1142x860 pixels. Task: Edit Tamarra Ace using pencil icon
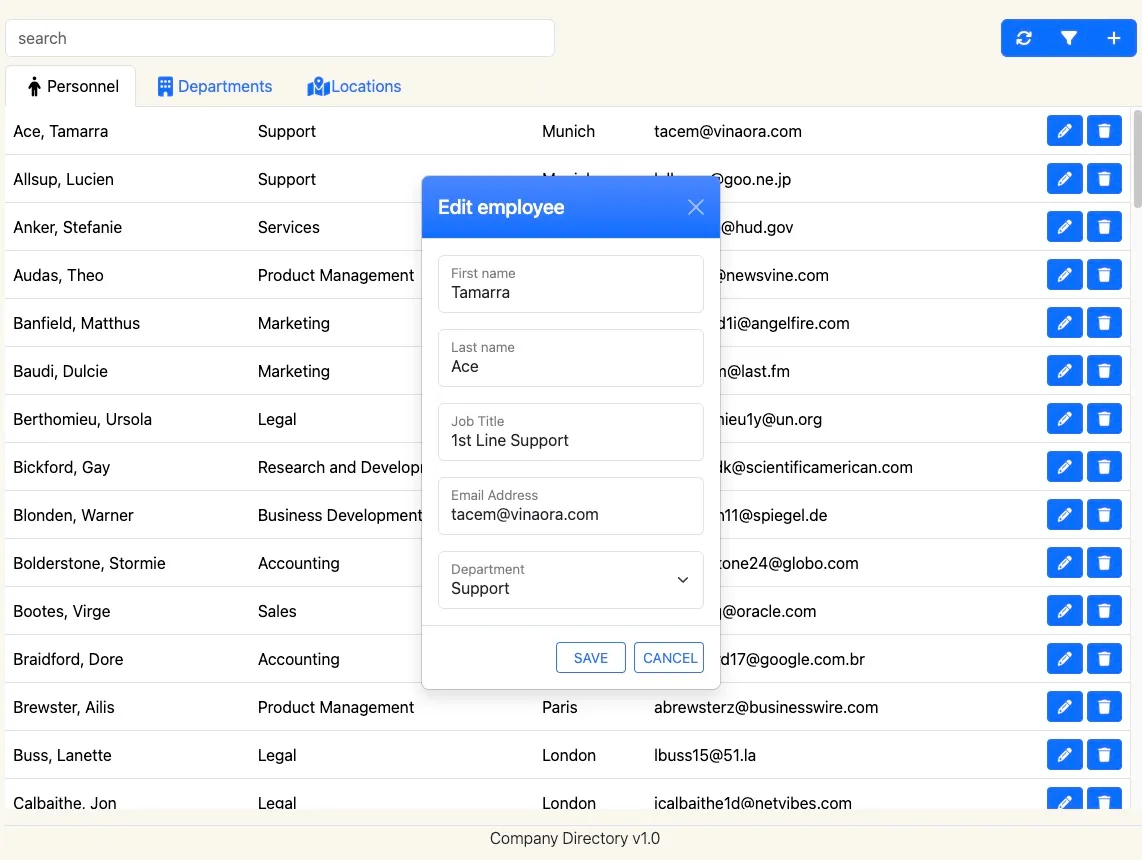[x=1064, y=131]
